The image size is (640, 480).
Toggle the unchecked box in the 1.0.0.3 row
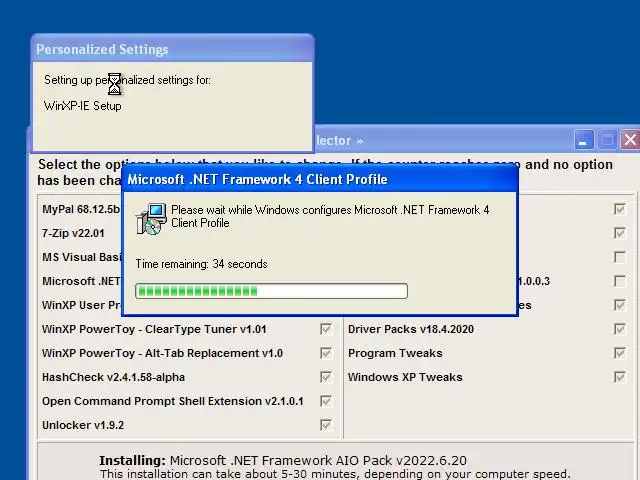point(620,281)
